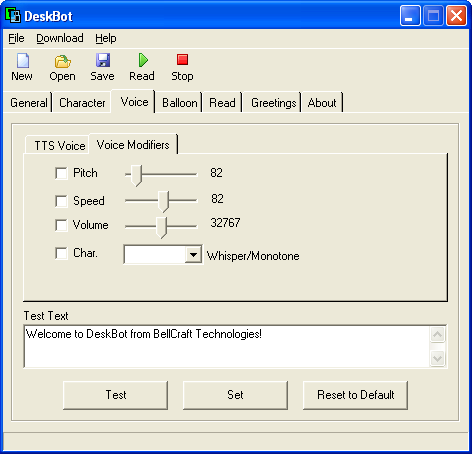The height and width of the screenshot is (454, 472).
Task: Stop speech with the red Stop icon
Action: (182, 60)
